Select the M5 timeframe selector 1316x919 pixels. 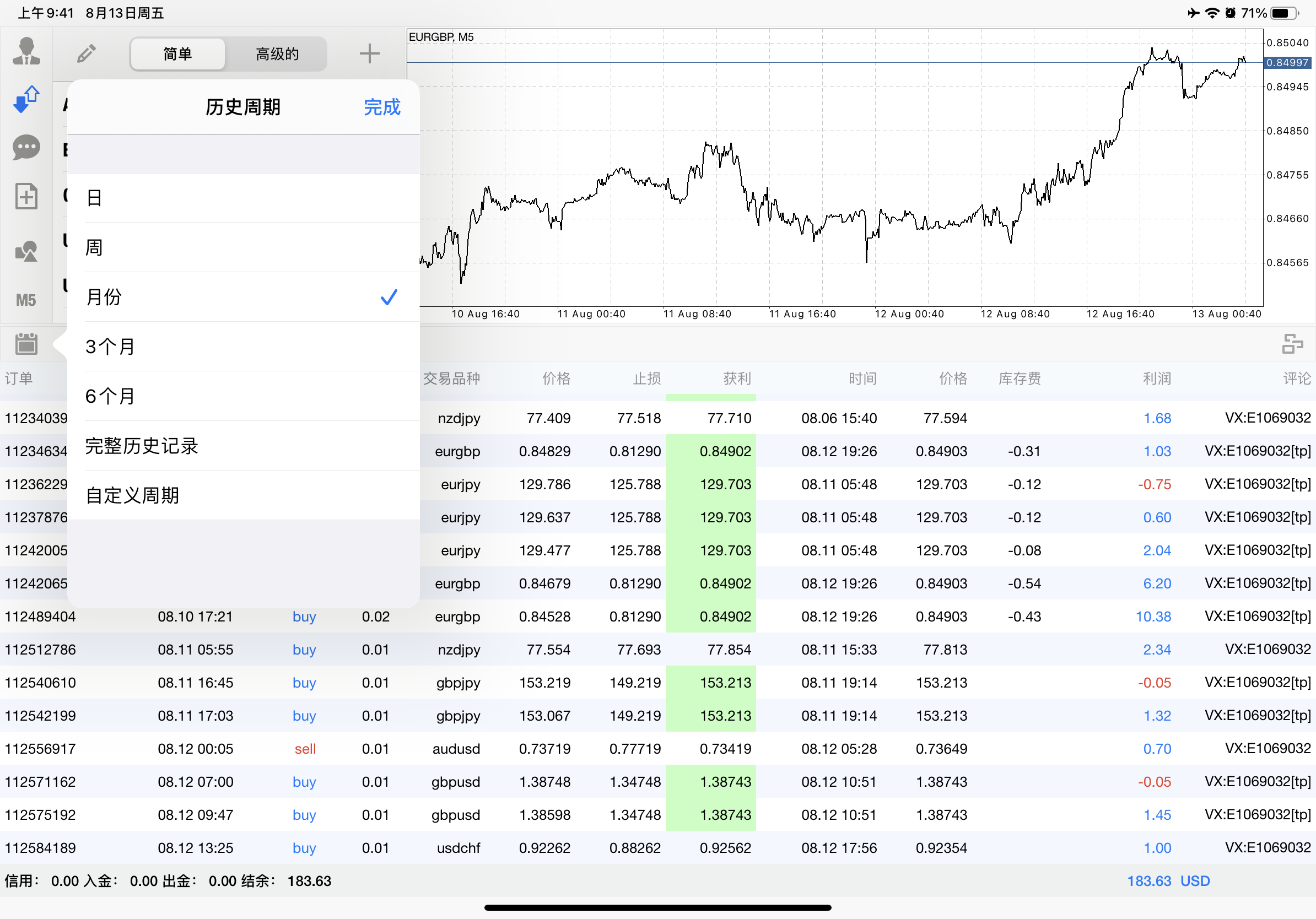tap(26, 300)
